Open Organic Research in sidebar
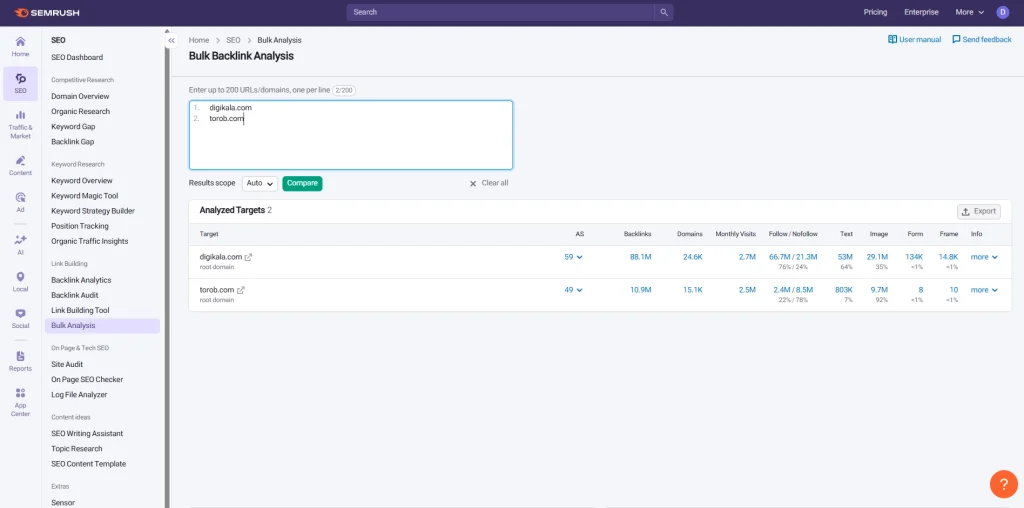Image resolution: width=1024 pixels, height=508 pixels. [x=80, y=112]
